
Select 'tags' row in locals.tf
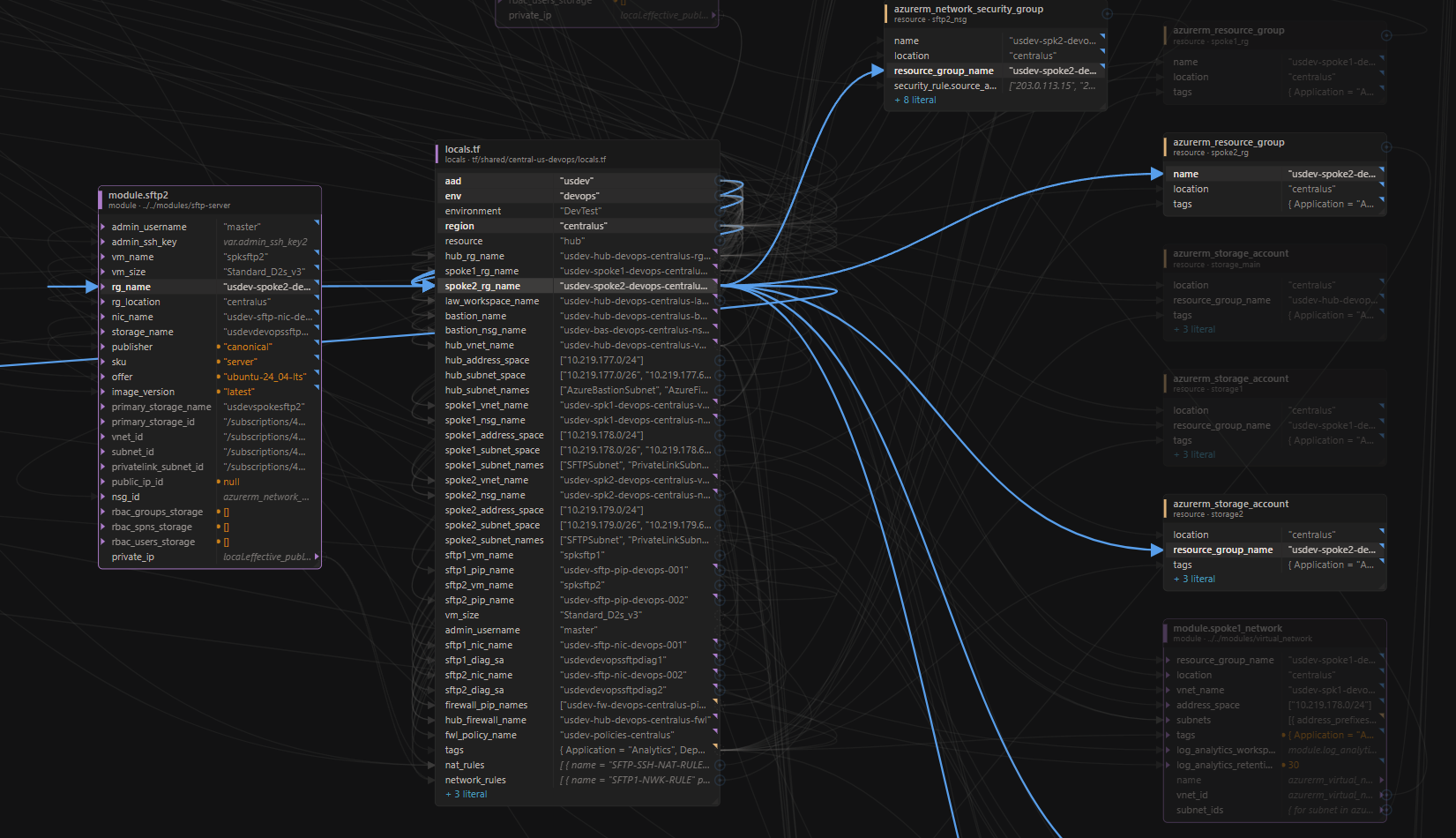click(x=579, y=750)
